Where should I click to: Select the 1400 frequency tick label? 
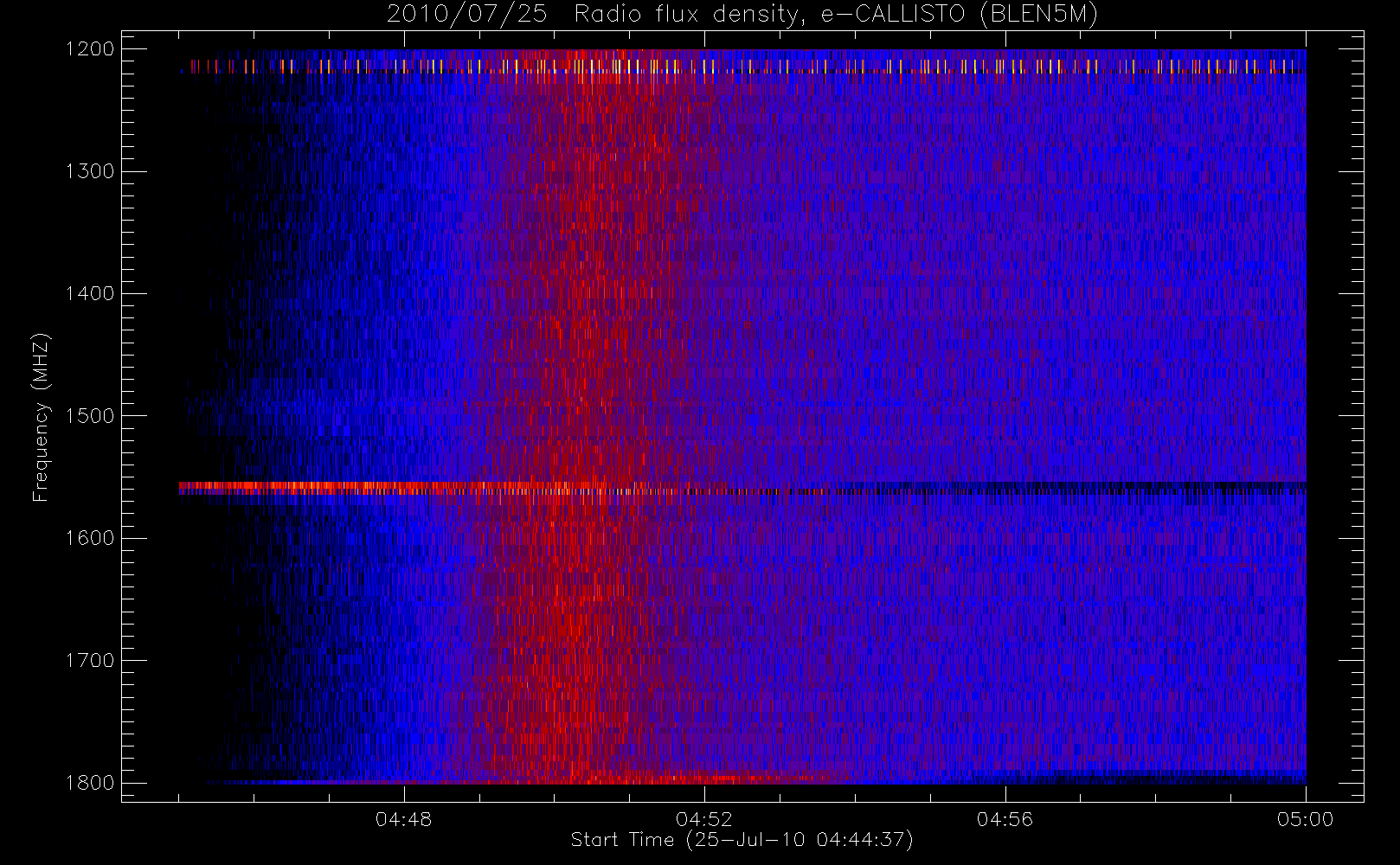click(x=90, y=294)
